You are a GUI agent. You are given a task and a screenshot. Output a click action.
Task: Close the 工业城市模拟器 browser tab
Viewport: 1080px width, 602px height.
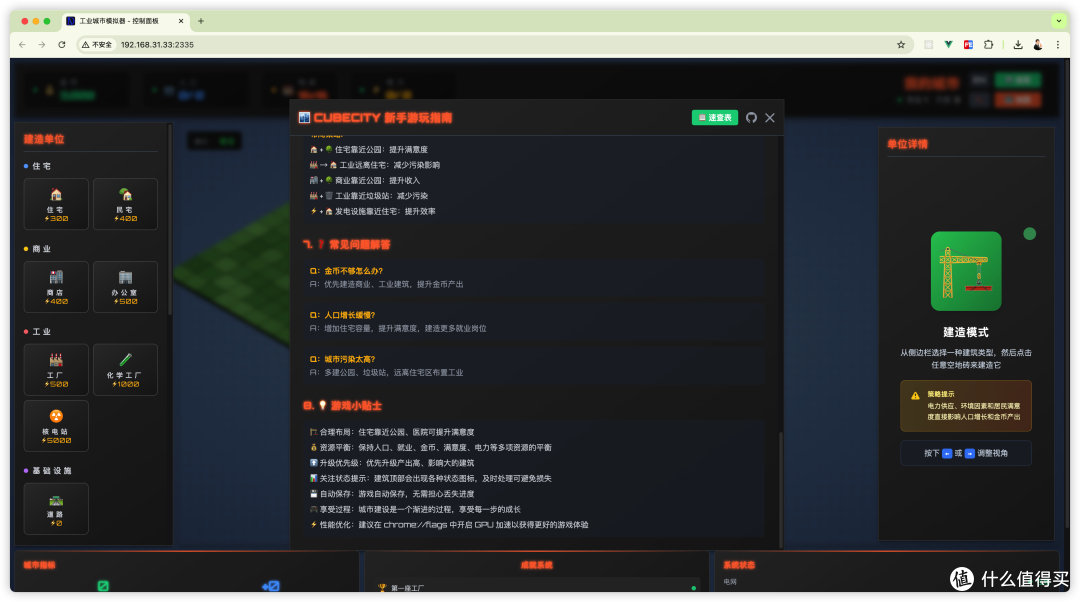181,21
